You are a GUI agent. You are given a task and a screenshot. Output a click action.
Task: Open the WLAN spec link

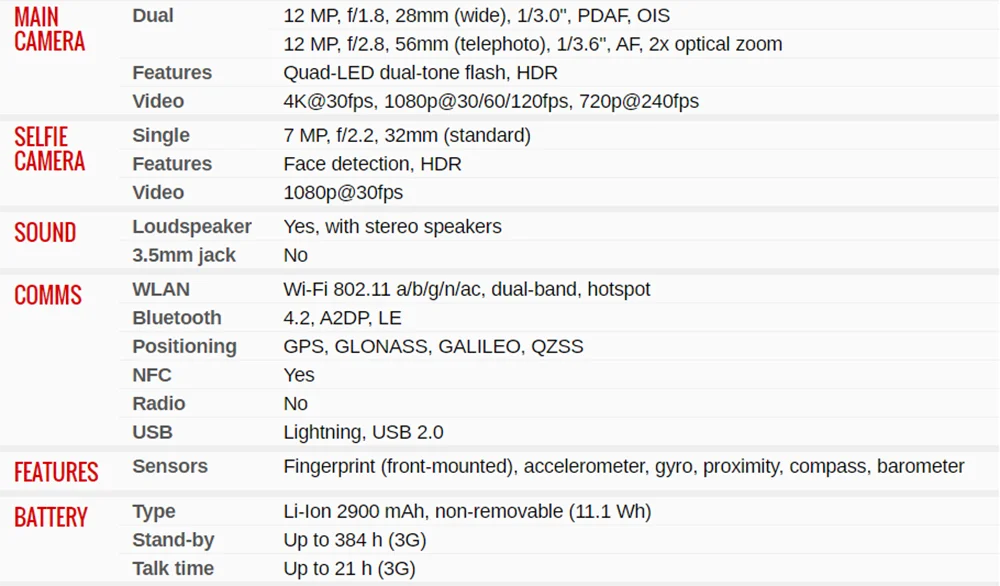pyautogui.click(x=161, y=289)
